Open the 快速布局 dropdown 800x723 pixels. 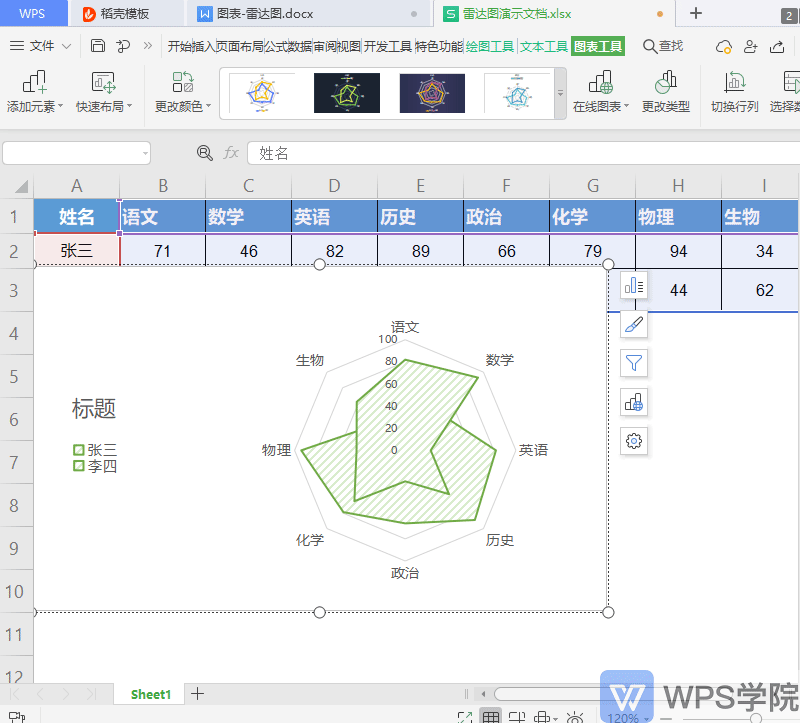(104, 92)
